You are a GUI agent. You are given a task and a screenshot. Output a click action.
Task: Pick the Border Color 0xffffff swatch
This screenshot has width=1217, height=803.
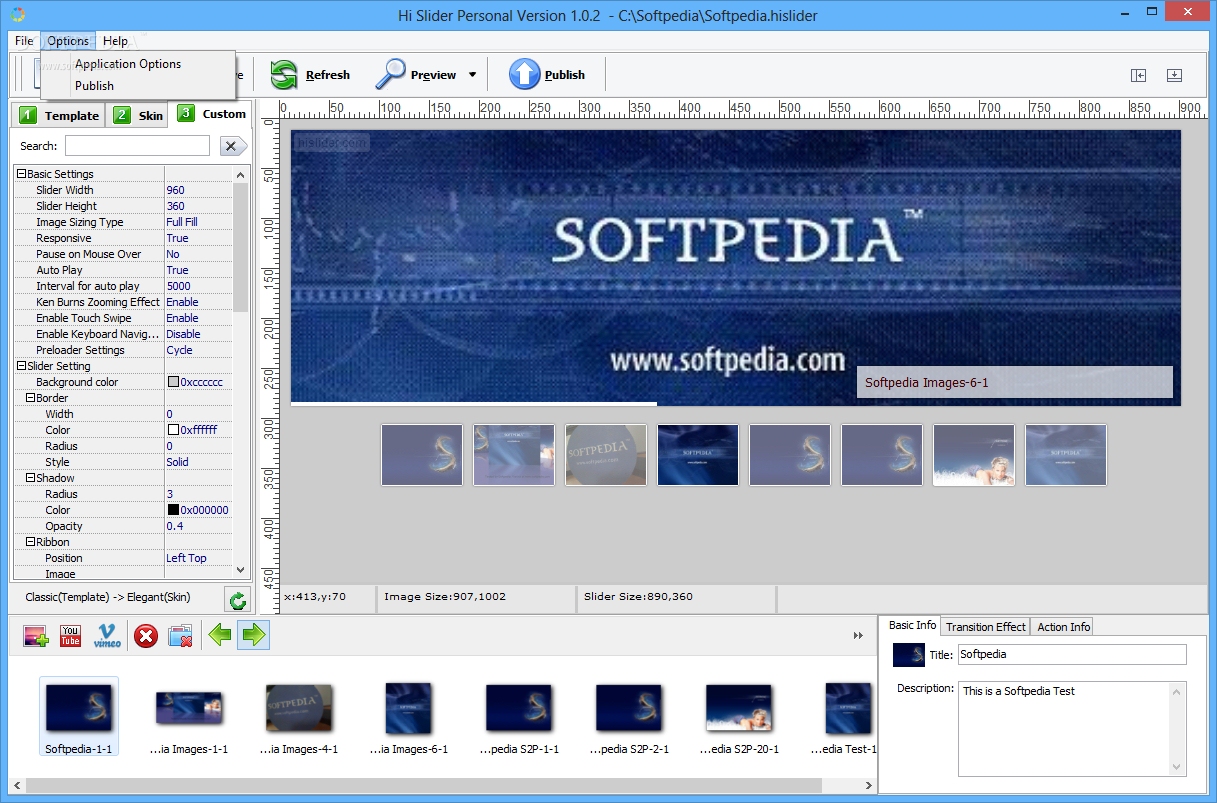pos(174,430)
